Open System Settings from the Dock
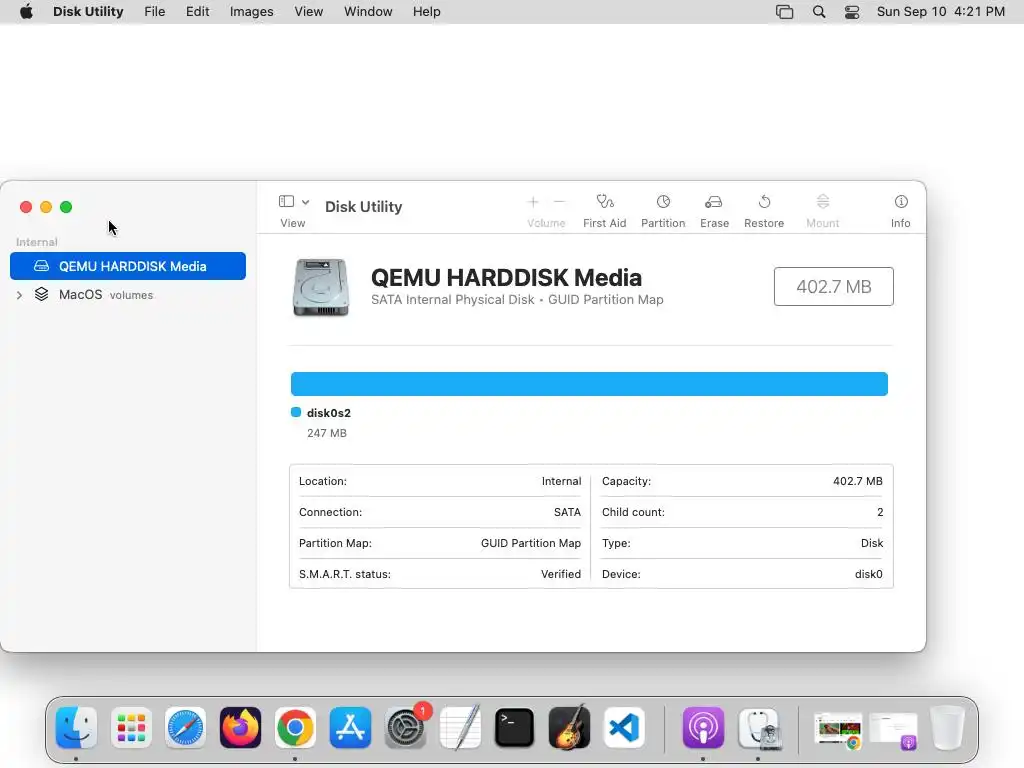The width and height of the screenshot is (1024, 768). [405, 728]
